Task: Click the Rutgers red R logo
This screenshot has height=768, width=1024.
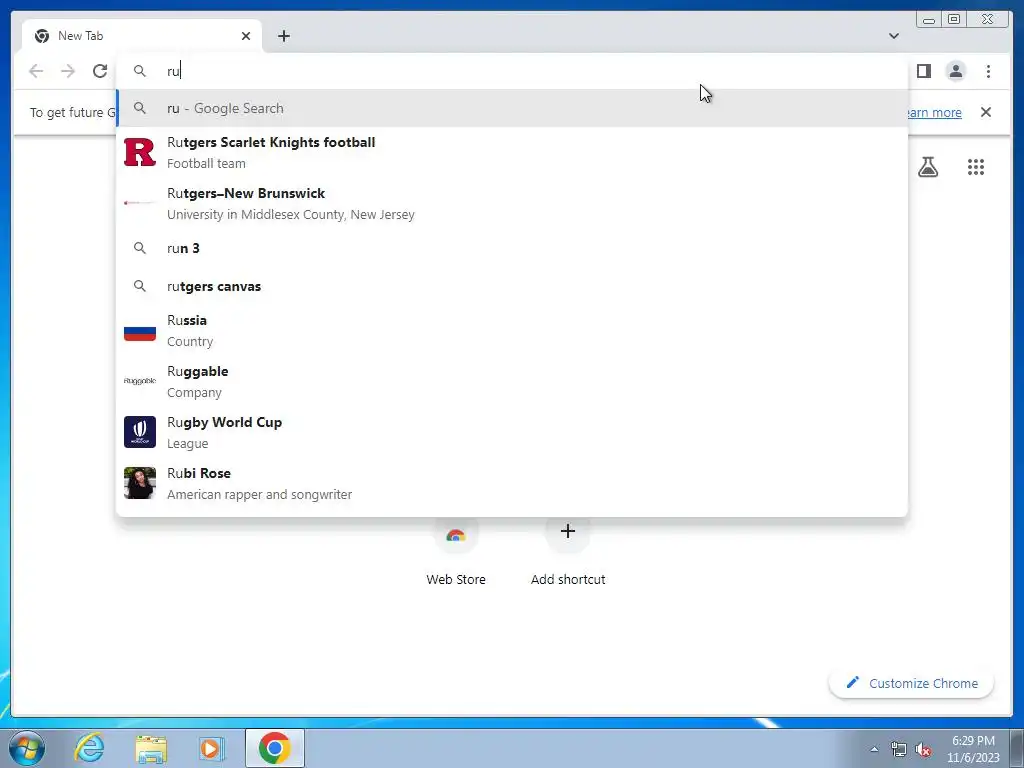Action: (140, 152)
